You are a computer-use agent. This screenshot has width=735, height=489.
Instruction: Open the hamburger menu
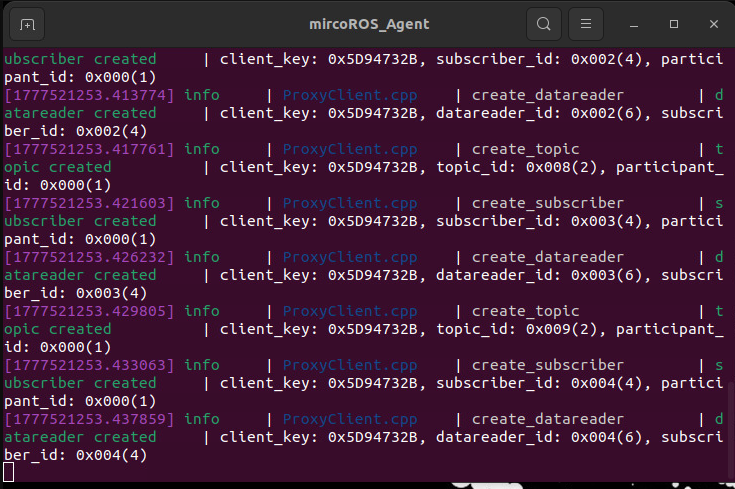tap(585, 24)
